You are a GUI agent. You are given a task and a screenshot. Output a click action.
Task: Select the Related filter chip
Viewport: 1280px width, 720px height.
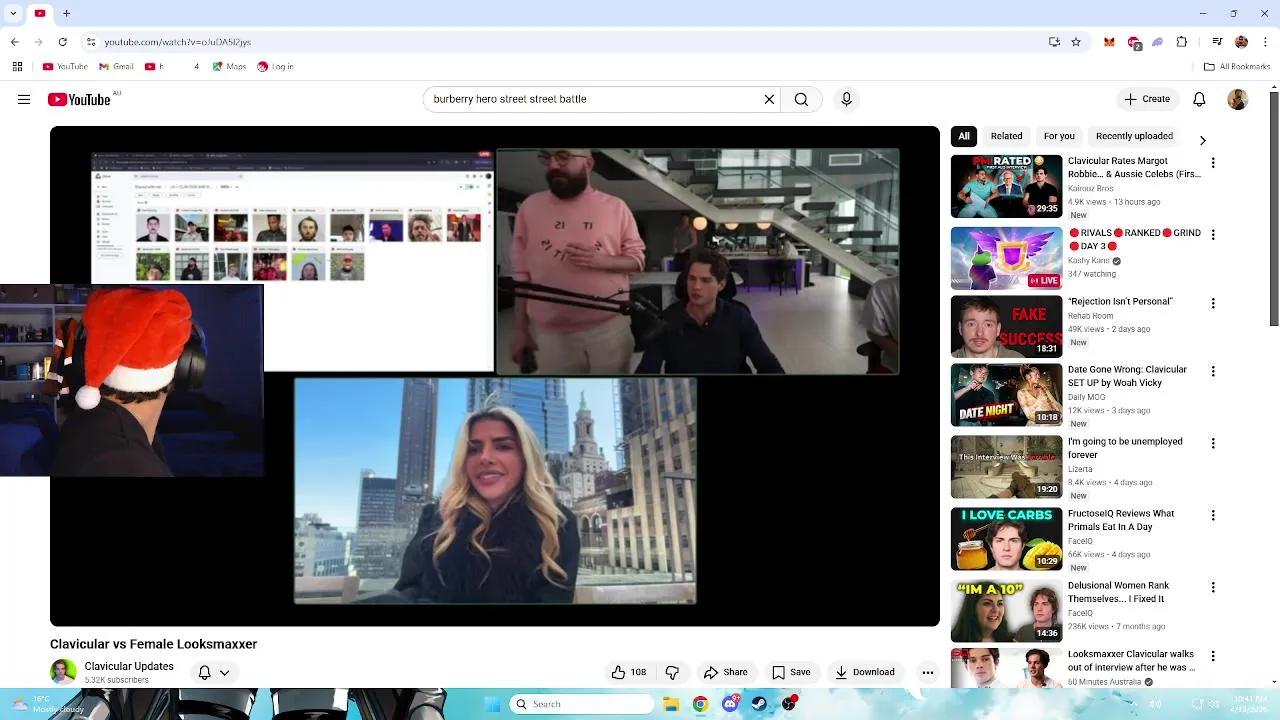(x=1006, y=136)
